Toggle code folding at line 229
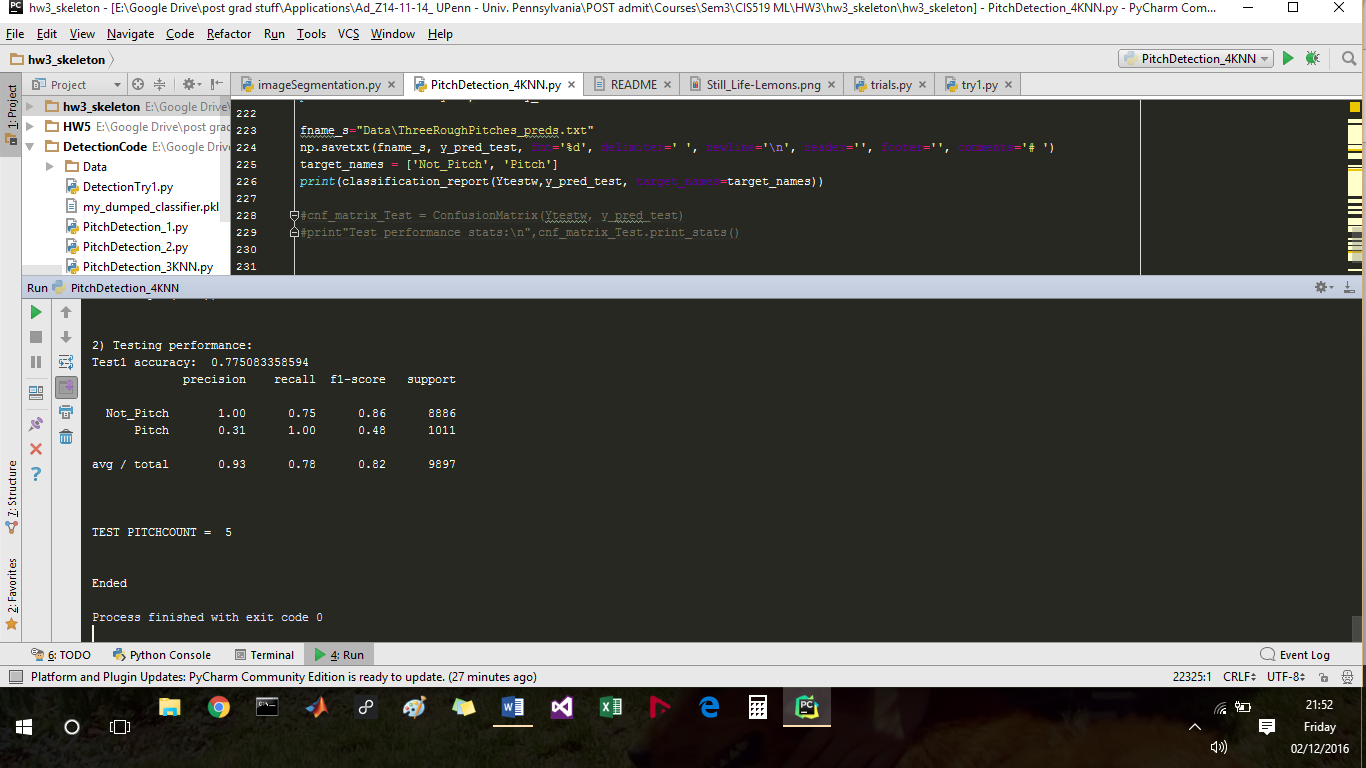Viewport: 1366px width, 768px height. coord(294,232)
